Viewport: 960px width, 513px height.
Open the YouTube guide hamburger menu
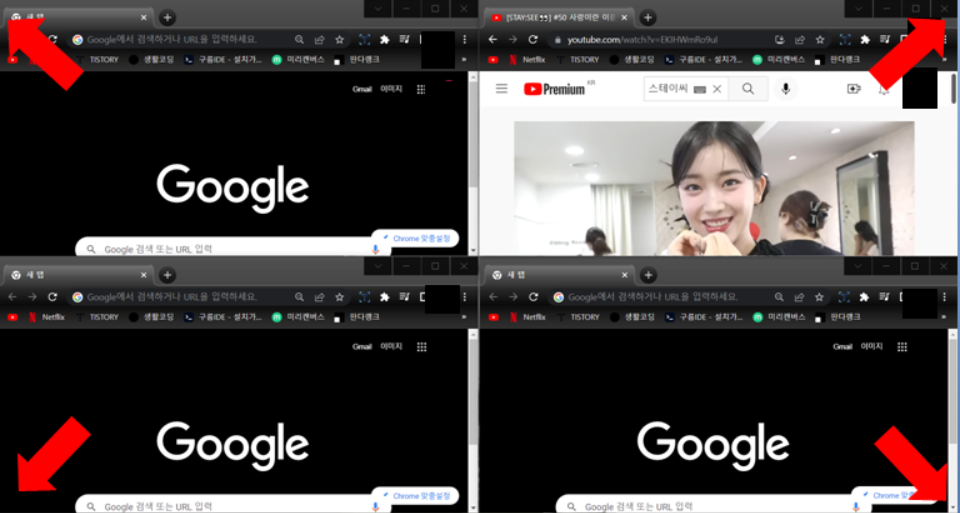coord(501,89)
